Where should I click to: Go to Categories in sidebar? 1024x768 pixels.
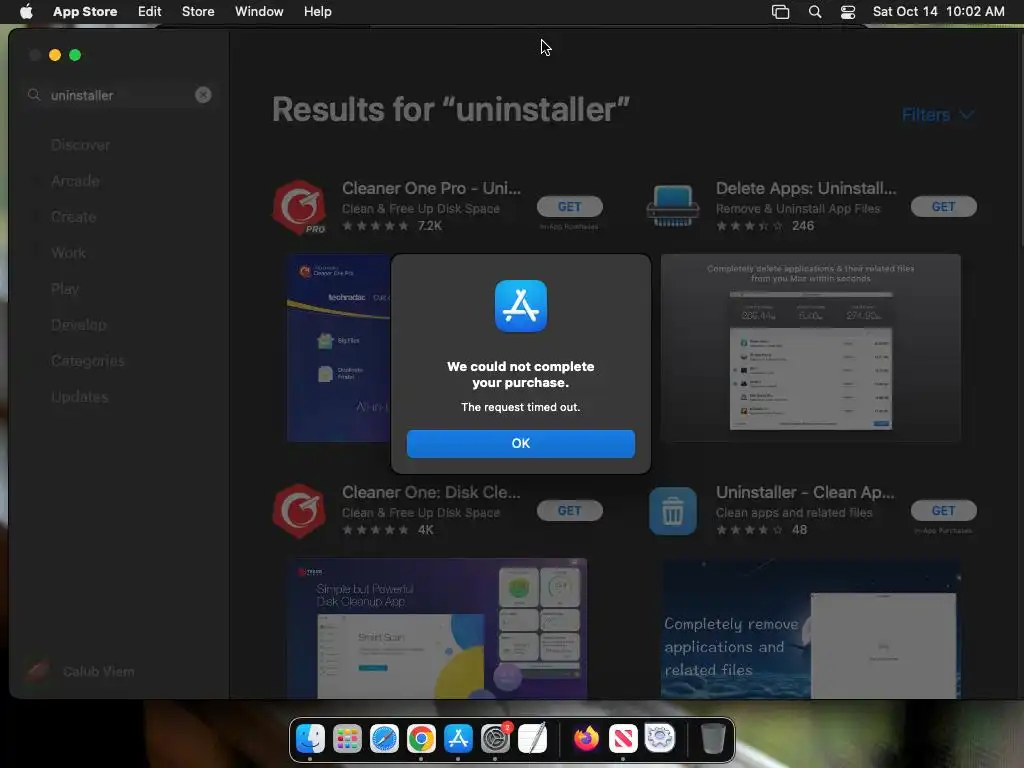pyautogui.click(x=88, y=360)
